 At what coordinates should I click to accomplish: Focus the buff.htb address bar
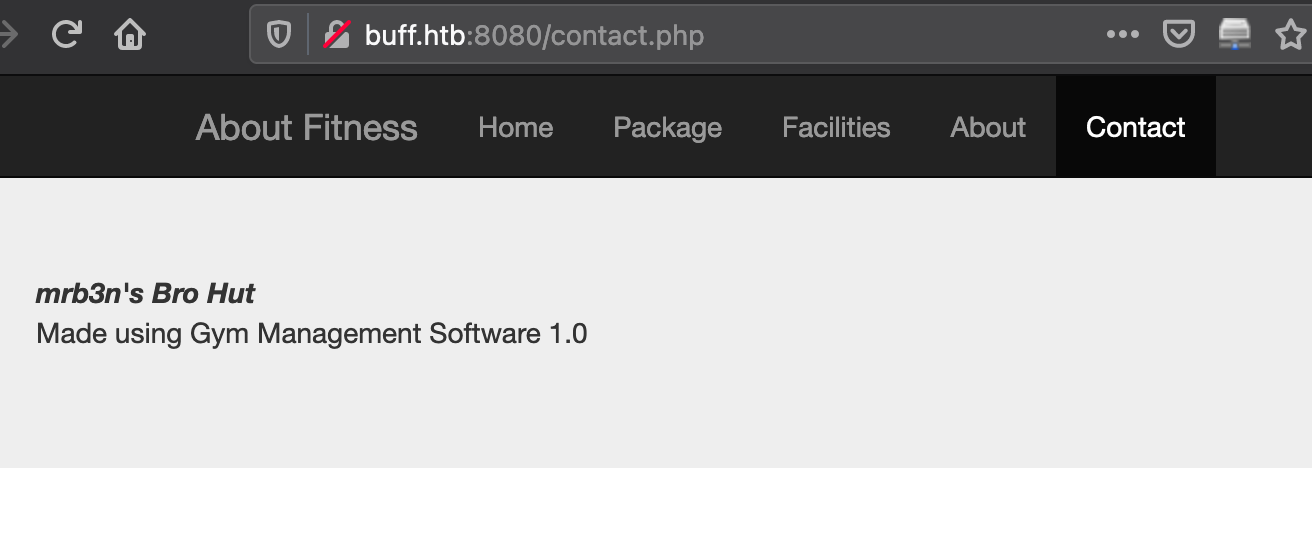(x=700, y=35)
